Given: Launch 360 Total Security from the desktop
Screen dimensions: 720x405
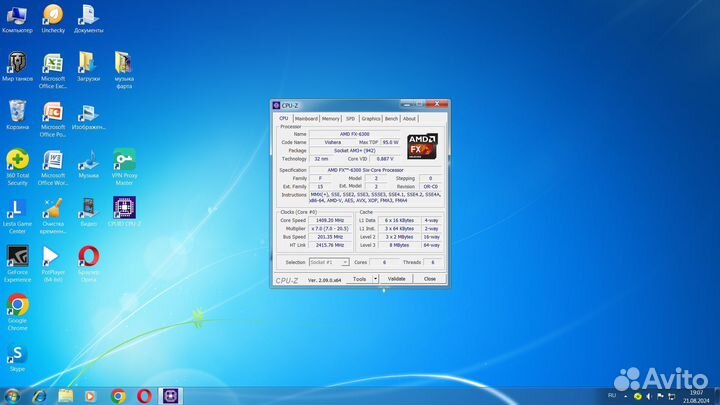Looking at the screenshot, I should [17, 161].
